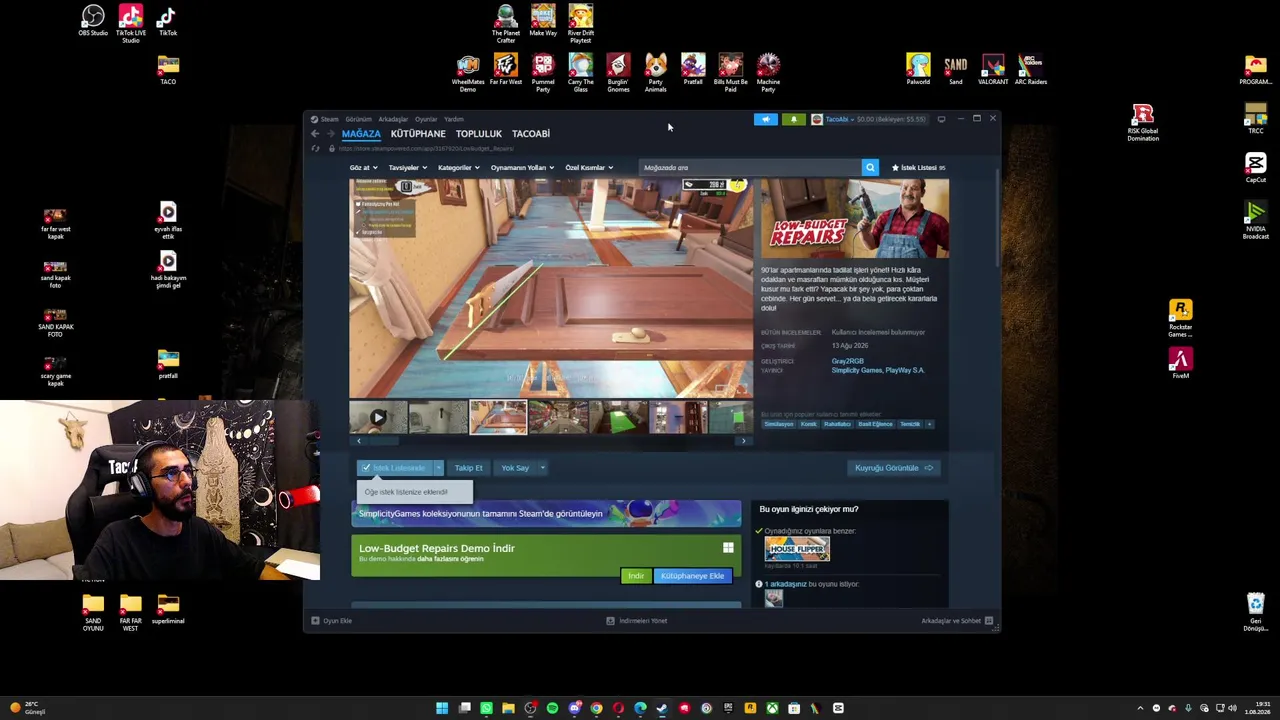
Task: Open ARC Raiders desktop shortcut
Action: pyautogui.click(x=1031, y=70)
